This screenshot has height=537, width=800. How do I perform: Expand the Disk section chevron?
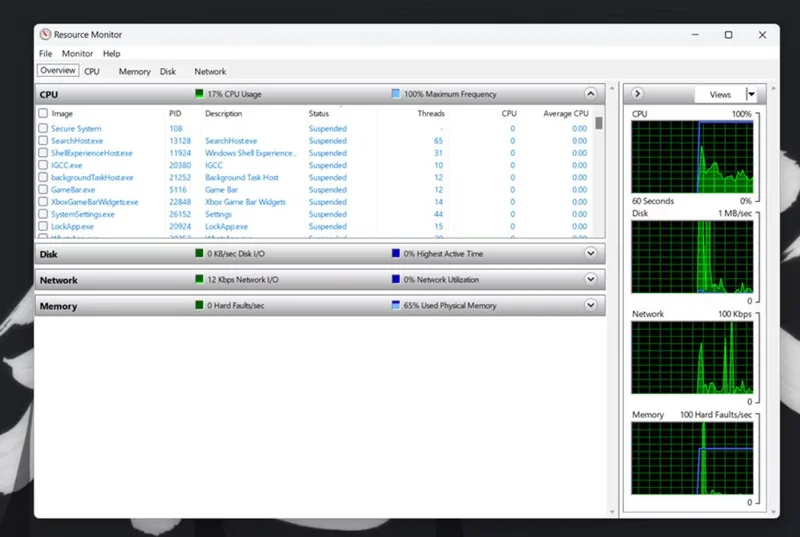pos(590,254)
